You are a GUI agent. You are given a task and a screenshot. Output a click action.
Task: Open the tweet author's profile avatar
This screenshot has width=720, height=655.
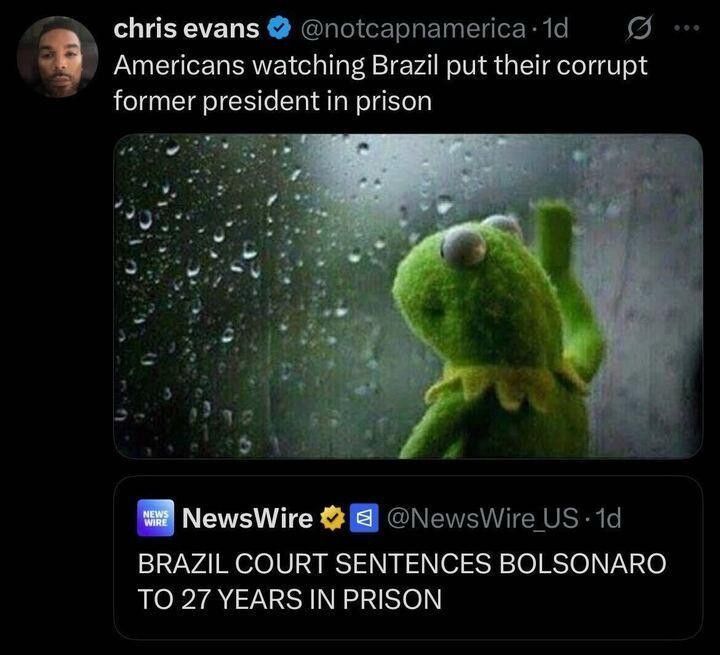[x=57, y=57]
